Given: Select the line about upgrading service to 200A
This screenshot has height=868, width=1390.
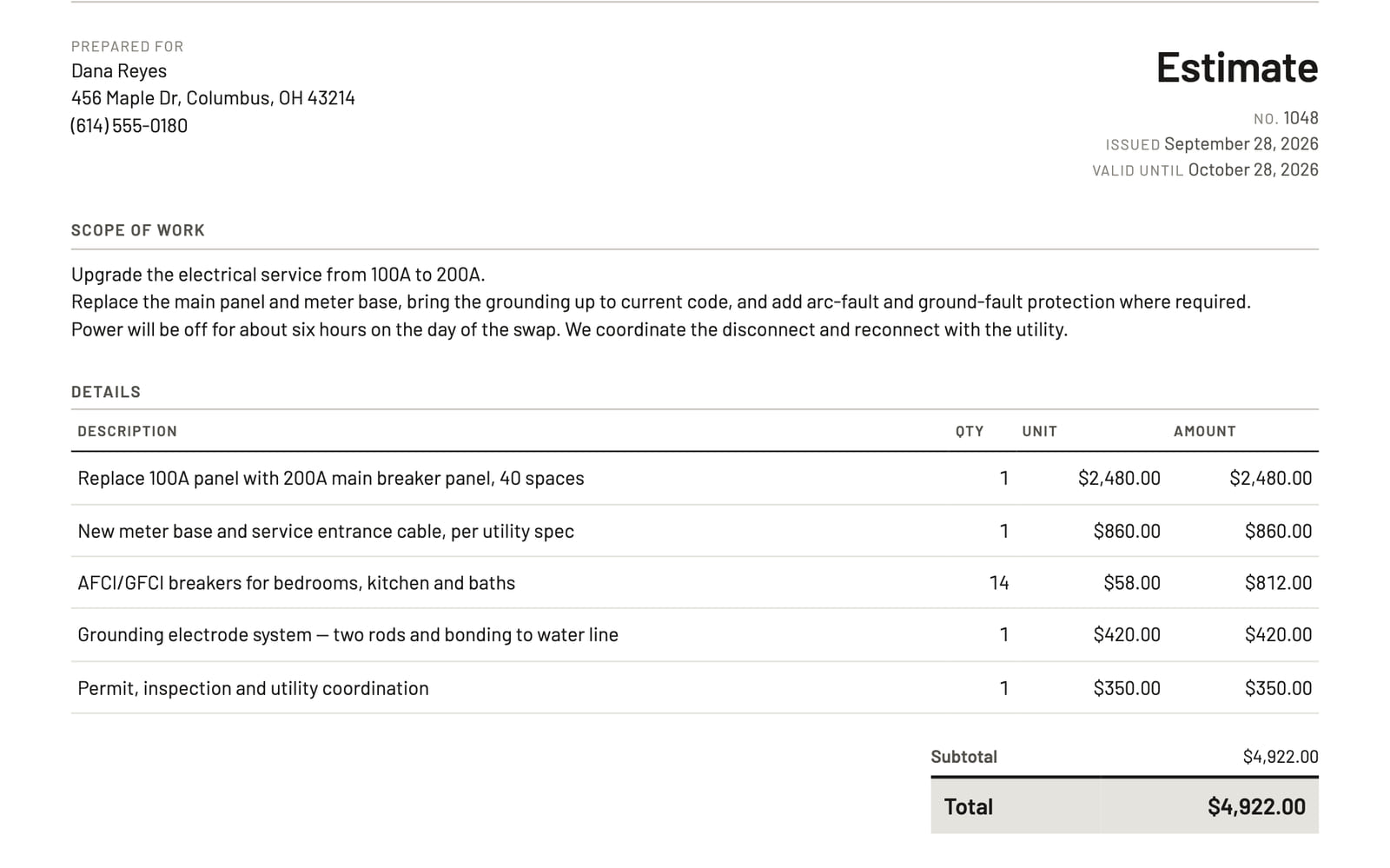Looking at the screenshot, I should 278,275.
